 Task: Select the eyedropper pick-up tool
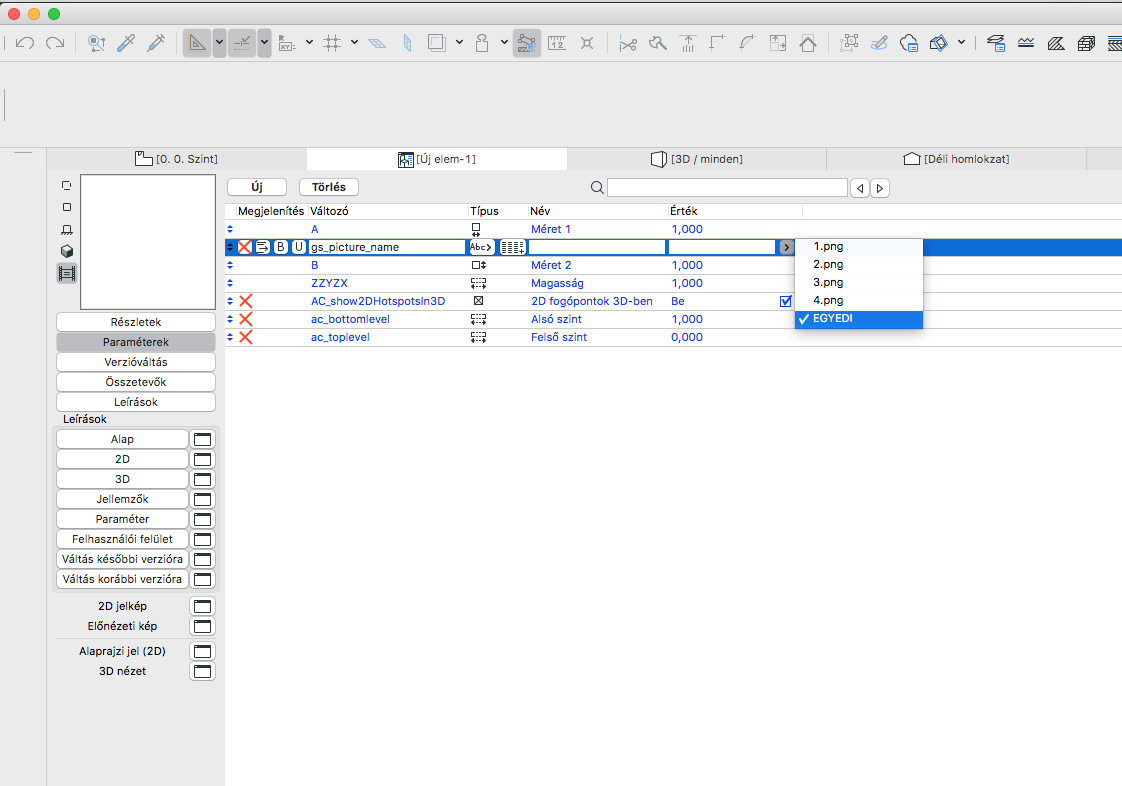point(126,43)
